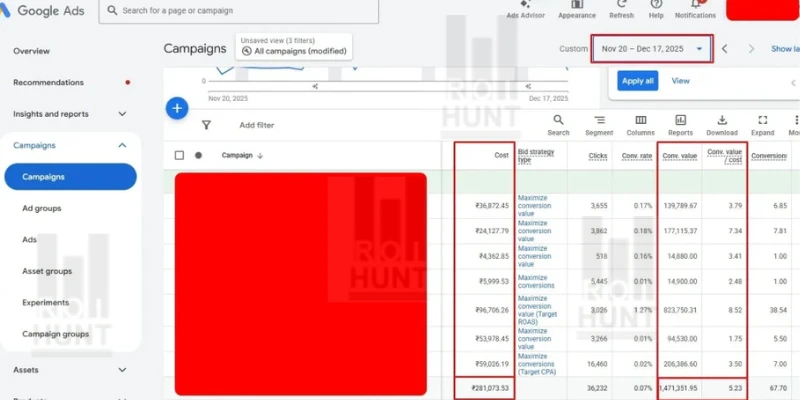
Task: Open the Ads Advisor panel
Action: [526, 9]
